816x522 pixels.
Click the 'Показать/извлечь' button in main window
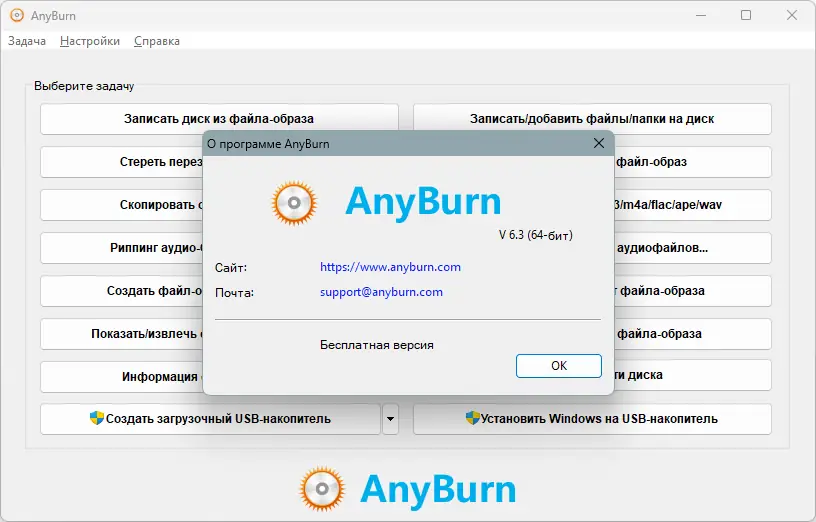pos(122,334)
